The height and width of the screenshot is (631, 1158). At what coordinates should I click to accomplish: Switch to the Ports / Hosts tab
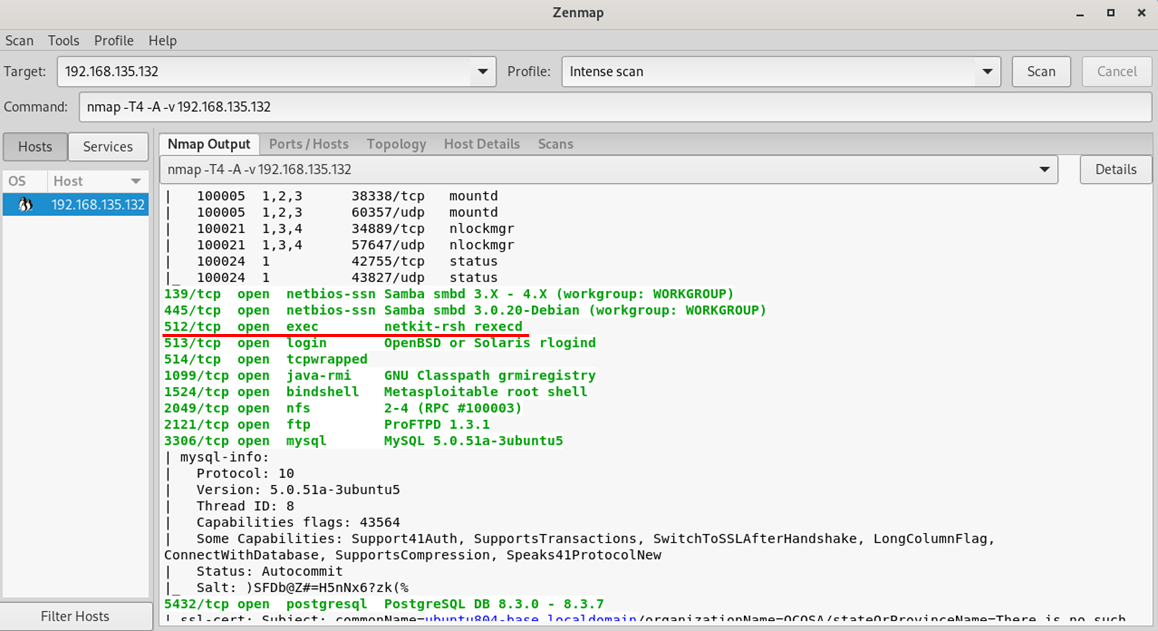[x=309, y=144]
